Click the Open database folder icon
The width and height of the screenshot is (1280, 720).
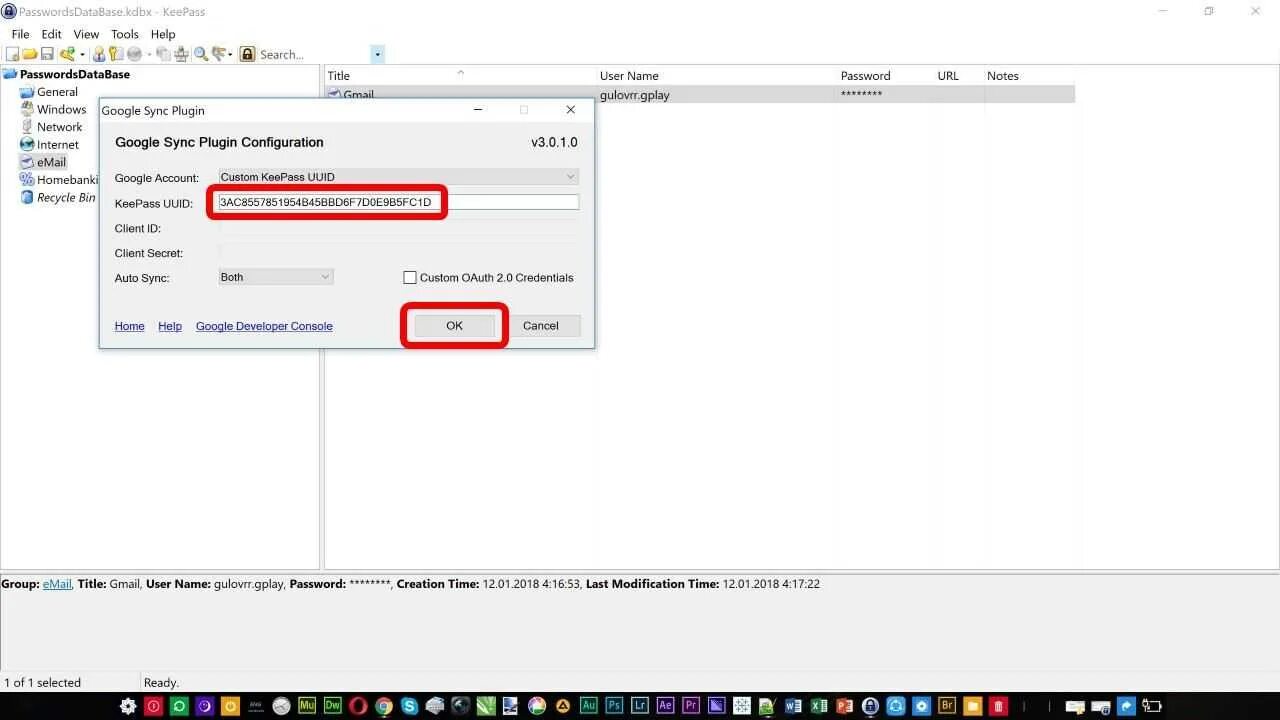pyautogui.click(x=30, y=54)
